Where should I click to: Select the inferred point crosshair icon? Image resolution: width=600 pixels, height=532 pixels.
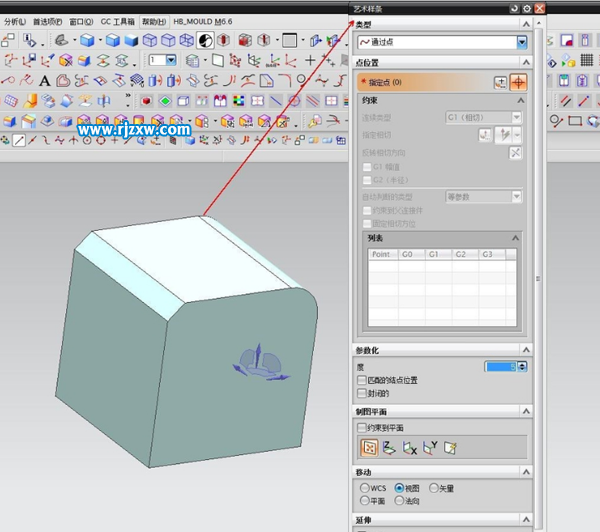(x=518, y=82)
